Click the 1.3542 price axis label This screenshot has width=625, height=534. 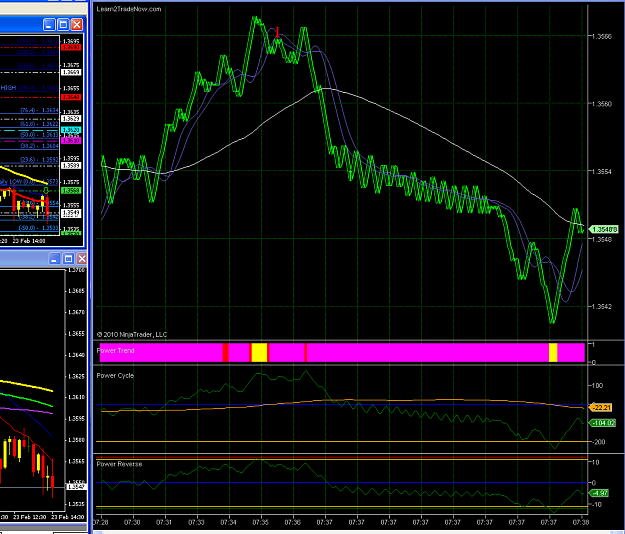point(601,306)
